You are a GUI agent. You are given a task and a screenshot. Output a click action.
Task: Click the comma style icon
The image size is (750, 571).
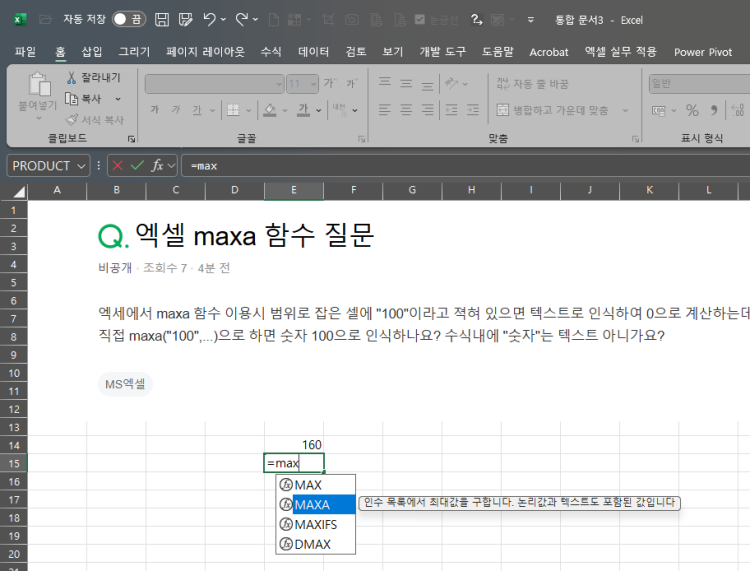click(x=714, y=110)
